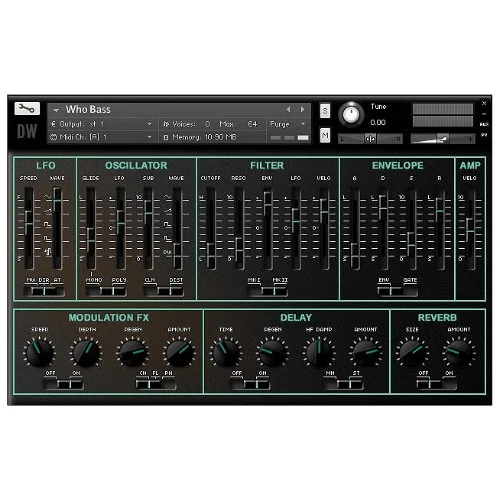Click the Reverb SIZE knob

point(412,352)
